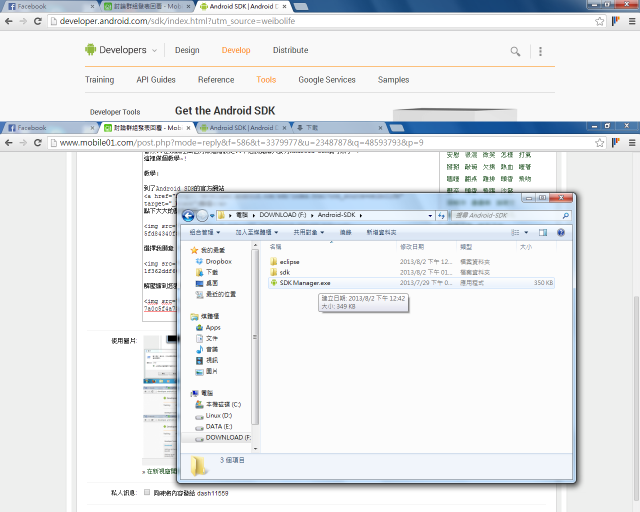This screenshot has width=640, height=512.
Task: Select the DATA (E:) drive
Action: click(x=214, y=427)
